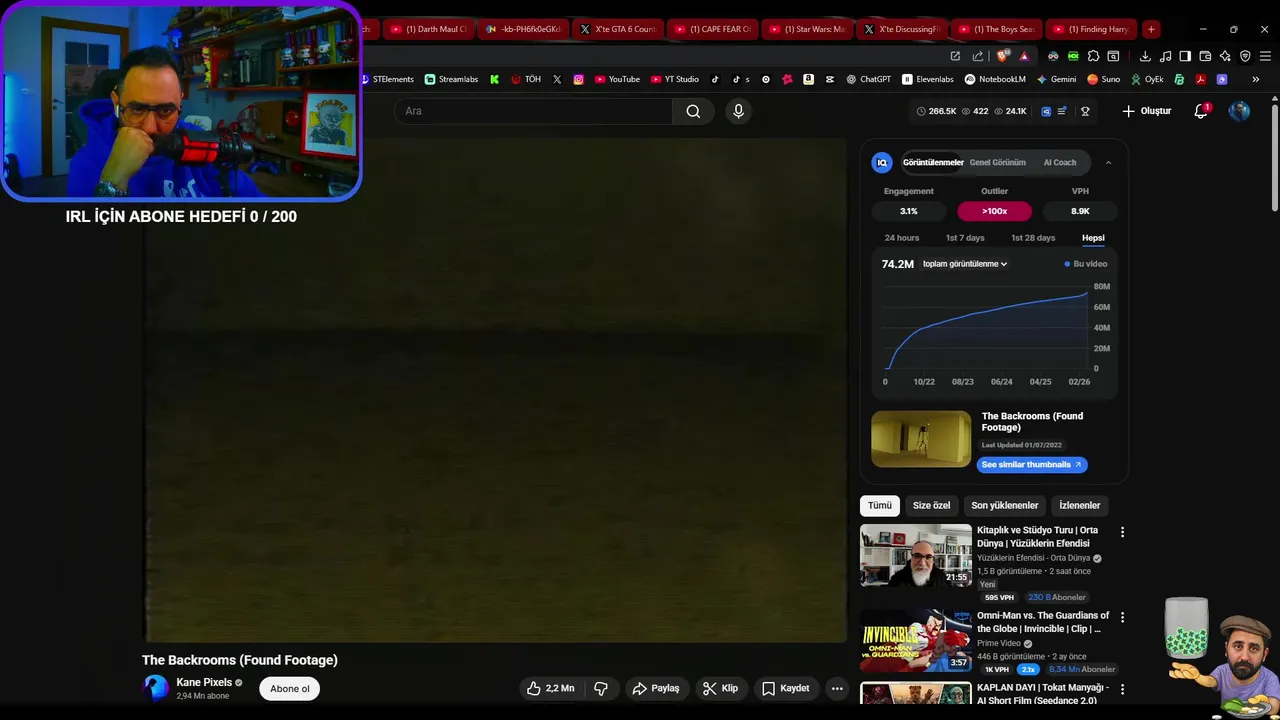Switch to the CAPE FEAR browser tab
The width and height of the screenshot is (1280, 720).
713,29
